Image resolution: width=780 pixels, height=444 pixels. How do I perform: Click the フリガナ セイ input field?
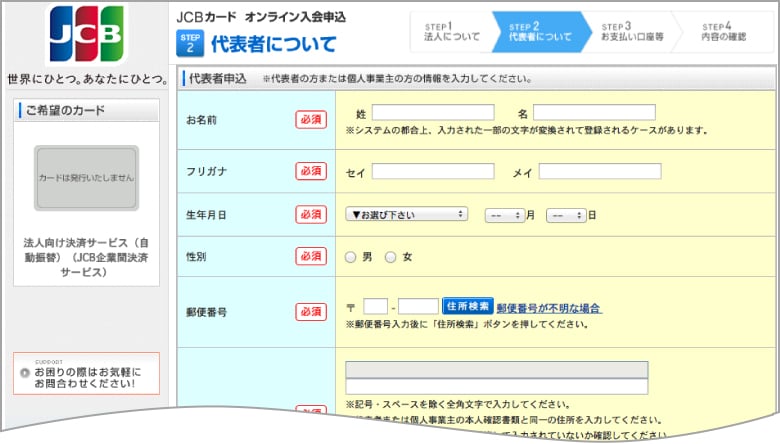click(x=433, y=171)
